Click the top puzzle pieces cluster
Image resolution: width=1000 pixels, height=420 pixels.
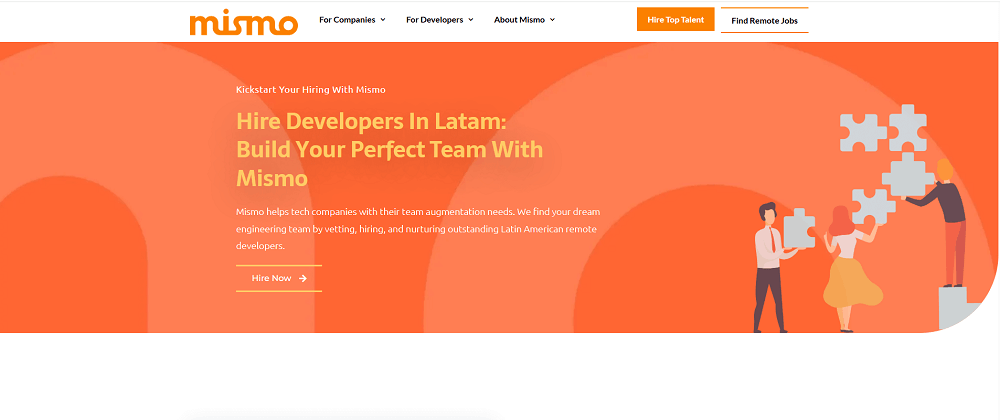coord(884,128)
